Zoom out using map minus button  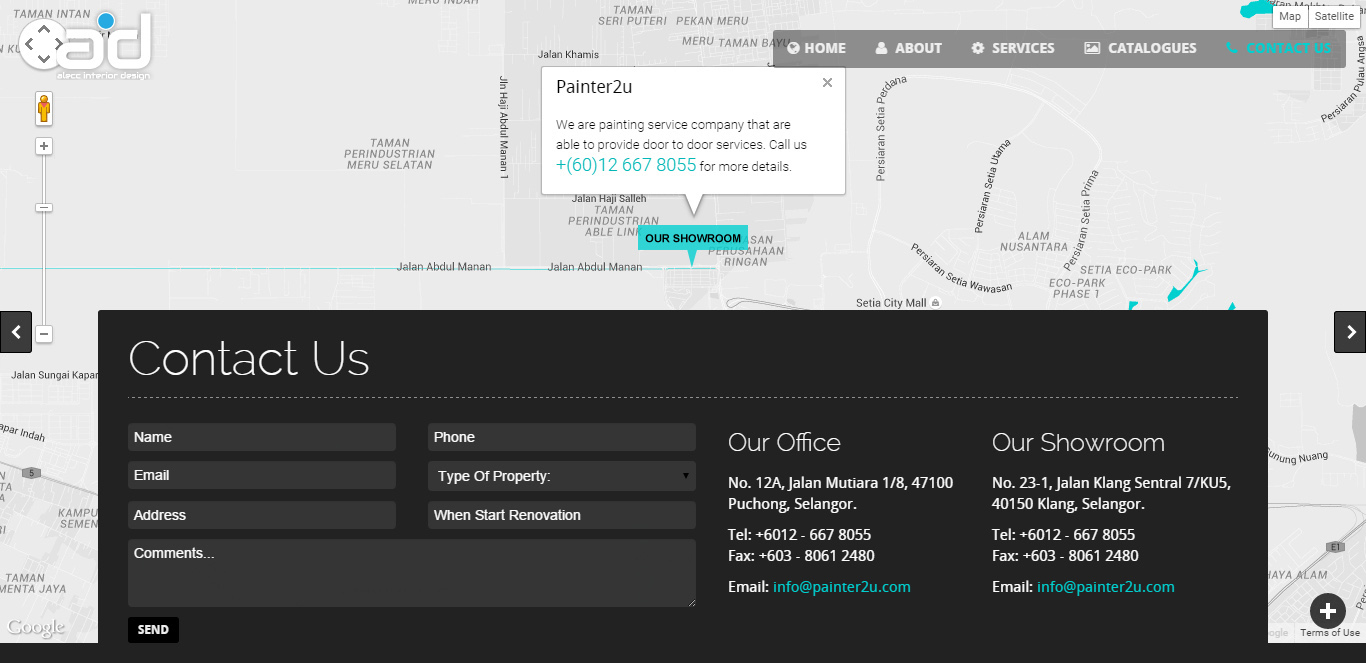coord(44,334)
